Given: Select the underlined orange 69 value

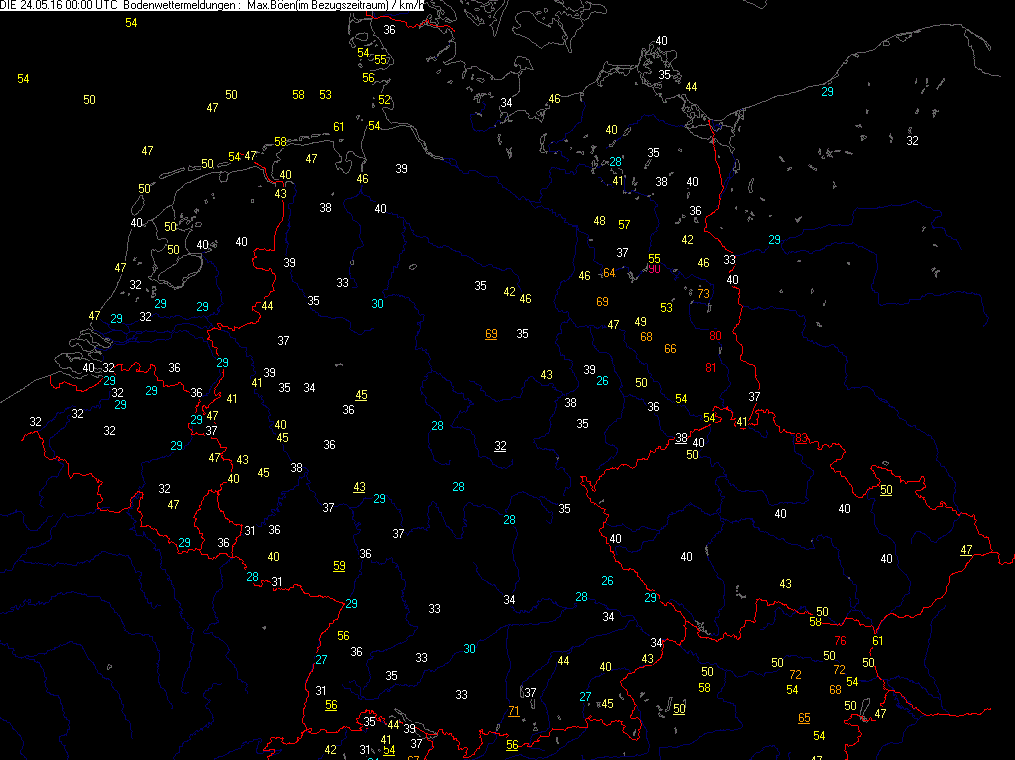Looking at the screenshot, I should tap(491, 334).
